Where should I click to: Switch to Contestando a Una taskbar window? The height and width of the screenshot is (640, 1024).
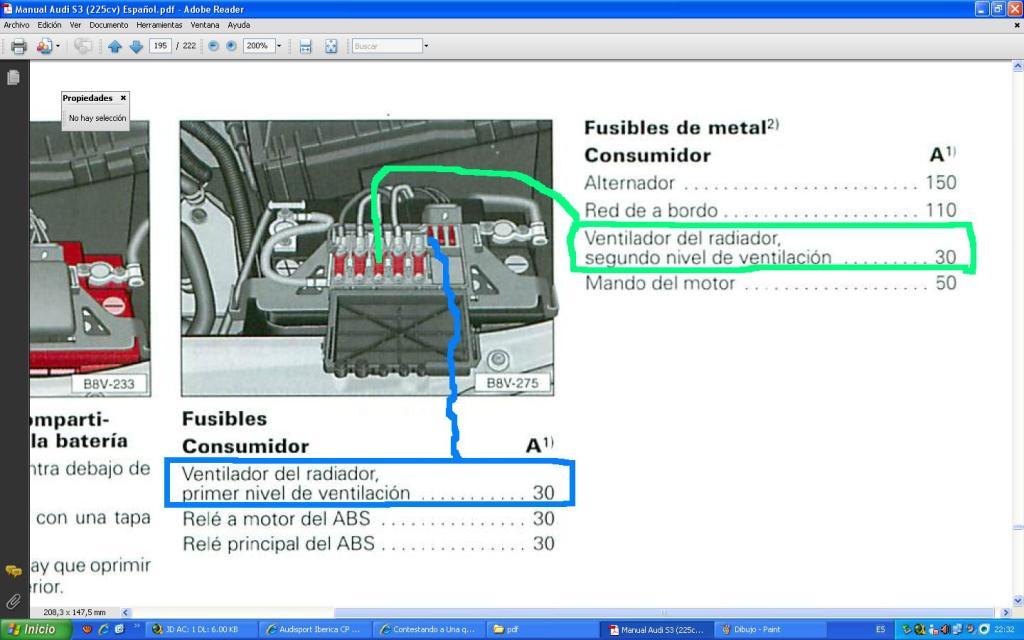click(x=430, y=630)
